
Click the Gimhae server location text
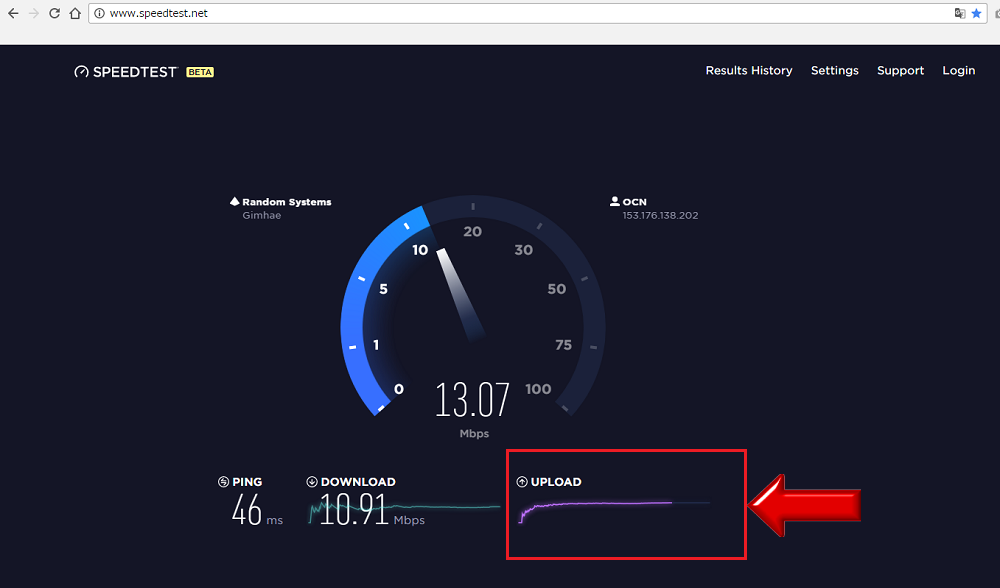coord(261,216)
